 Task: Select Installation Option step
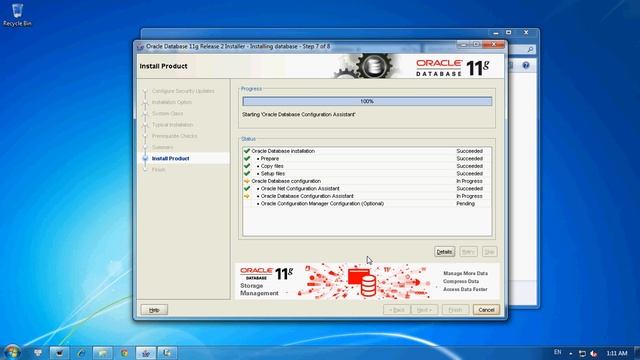(172, 102)
